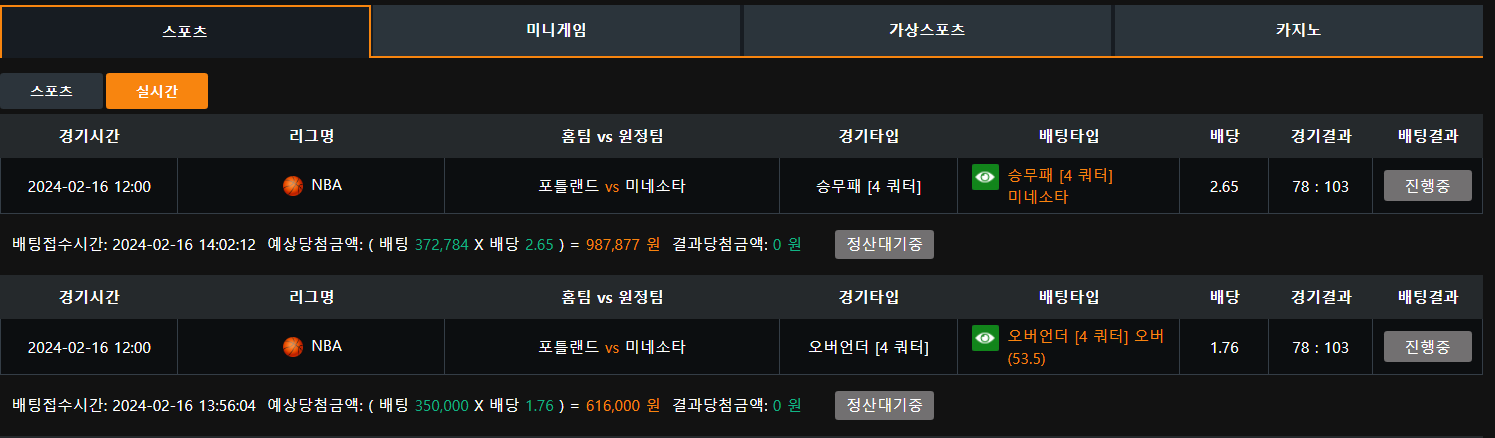This screenshot has width=1495, height=438.
Task: Select the small 스포츠 filter beside 실시간
Action: pyautogui.click(x=51, y=91)
